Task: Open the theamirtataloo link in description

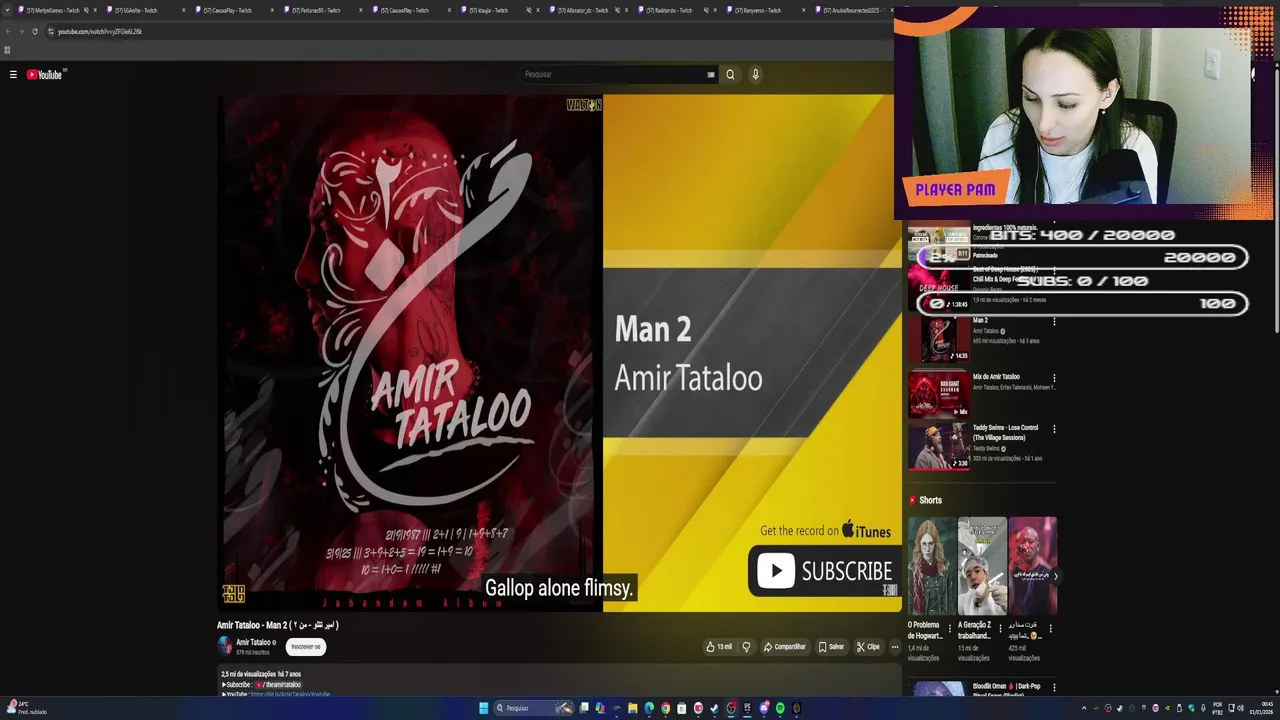Action: pyautogui.click(x=278, y=685)
